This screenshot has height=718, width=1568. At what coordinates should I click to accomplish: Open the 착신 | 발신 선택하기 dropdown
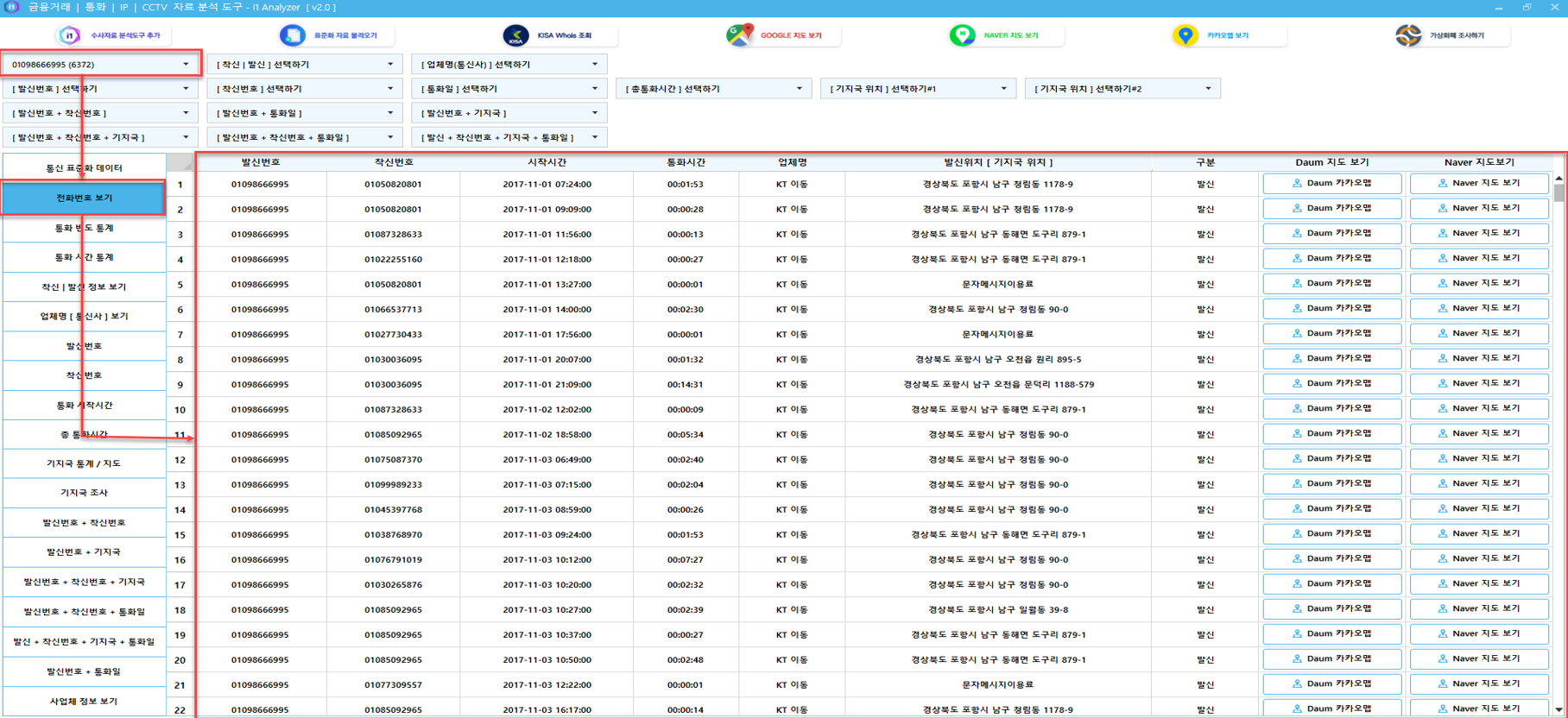pos(304,65)
